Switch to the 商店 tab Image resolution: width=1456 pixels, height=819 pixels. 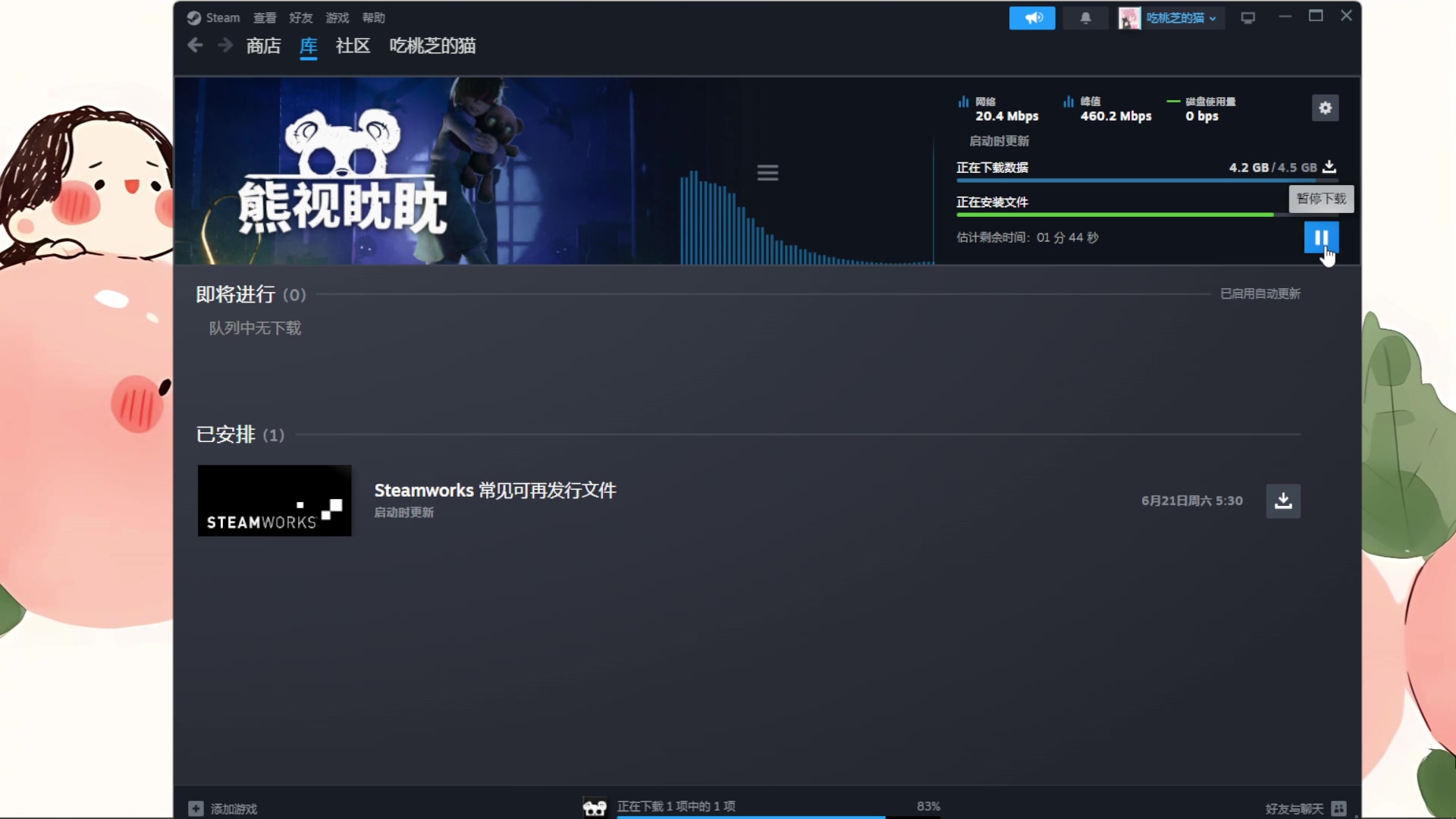point(263,45)
